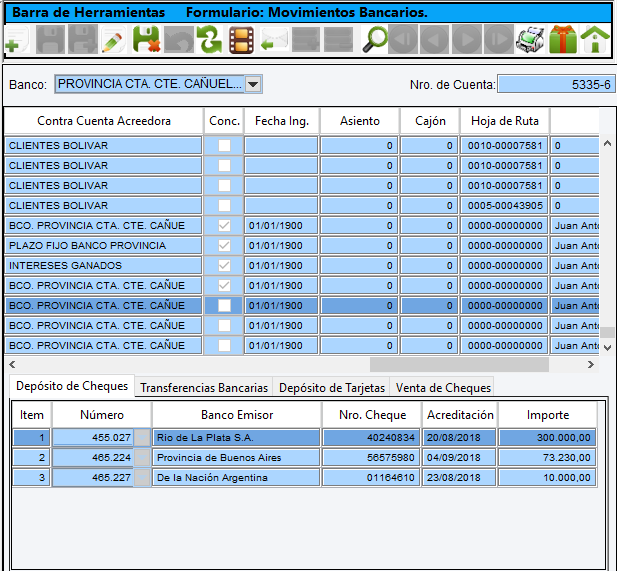Click the Asiento column header
This screenshot has height=571, width=617.
pyautogui.click(x=360, y=121)
